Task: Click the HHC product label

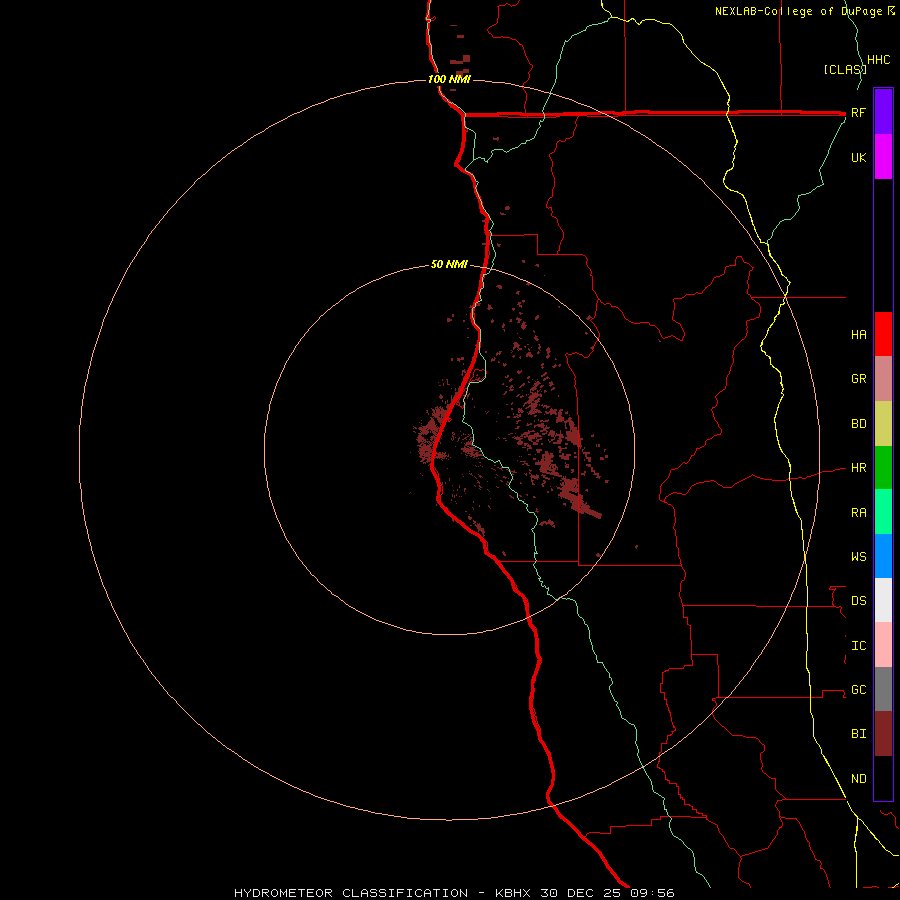Action: pos(879,60)
